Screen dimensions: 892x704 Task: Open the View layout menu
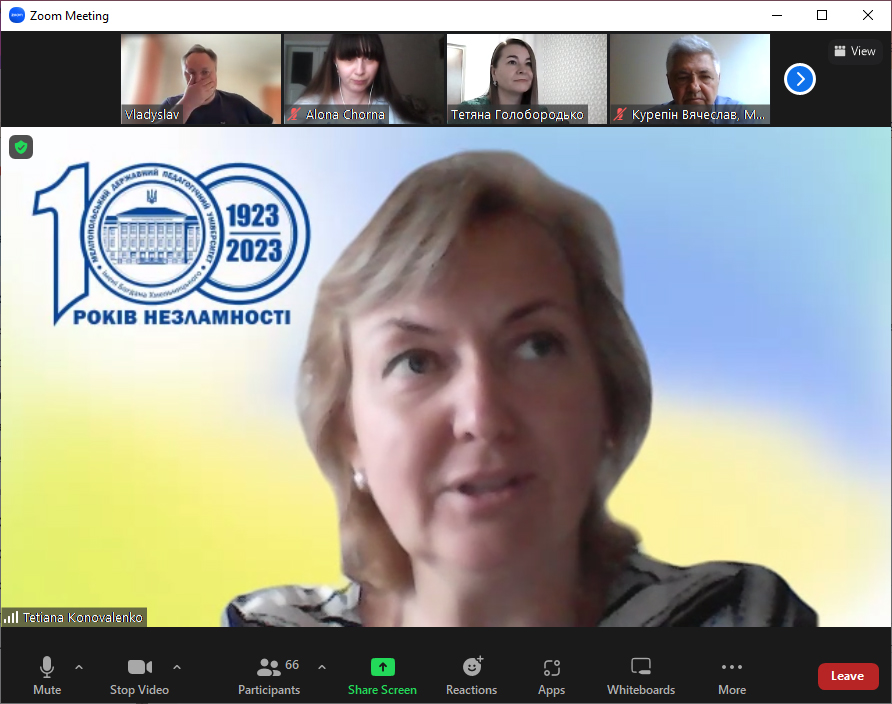(x=854, y=51)
